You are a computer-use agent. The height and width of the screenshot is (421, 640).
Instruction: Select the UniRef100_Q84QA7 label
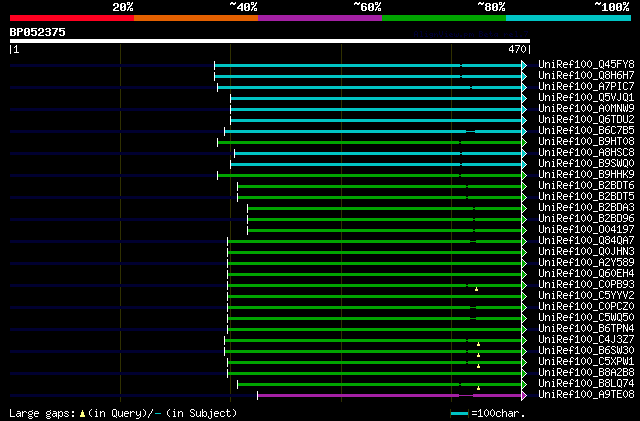tap(586, 241)
